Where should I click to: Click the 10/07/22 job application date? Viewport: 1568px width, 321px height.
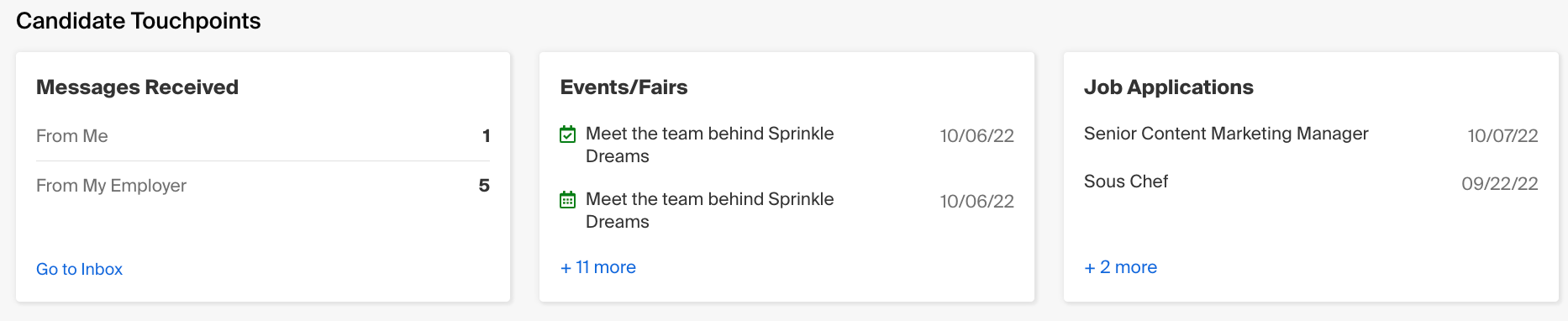pyautogui.click(x=1502, y=136)
